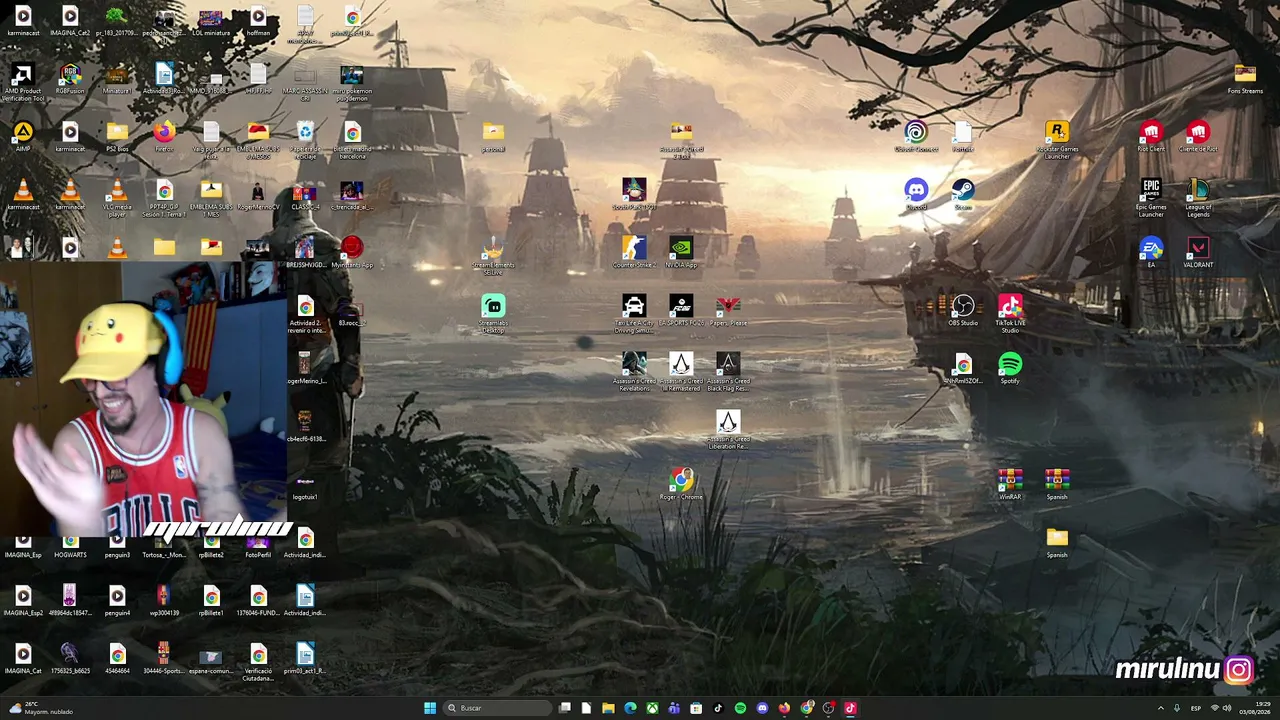Open the Xbox app in the taskbar
The image size is (1280, 720).
(x=652, y=708)
